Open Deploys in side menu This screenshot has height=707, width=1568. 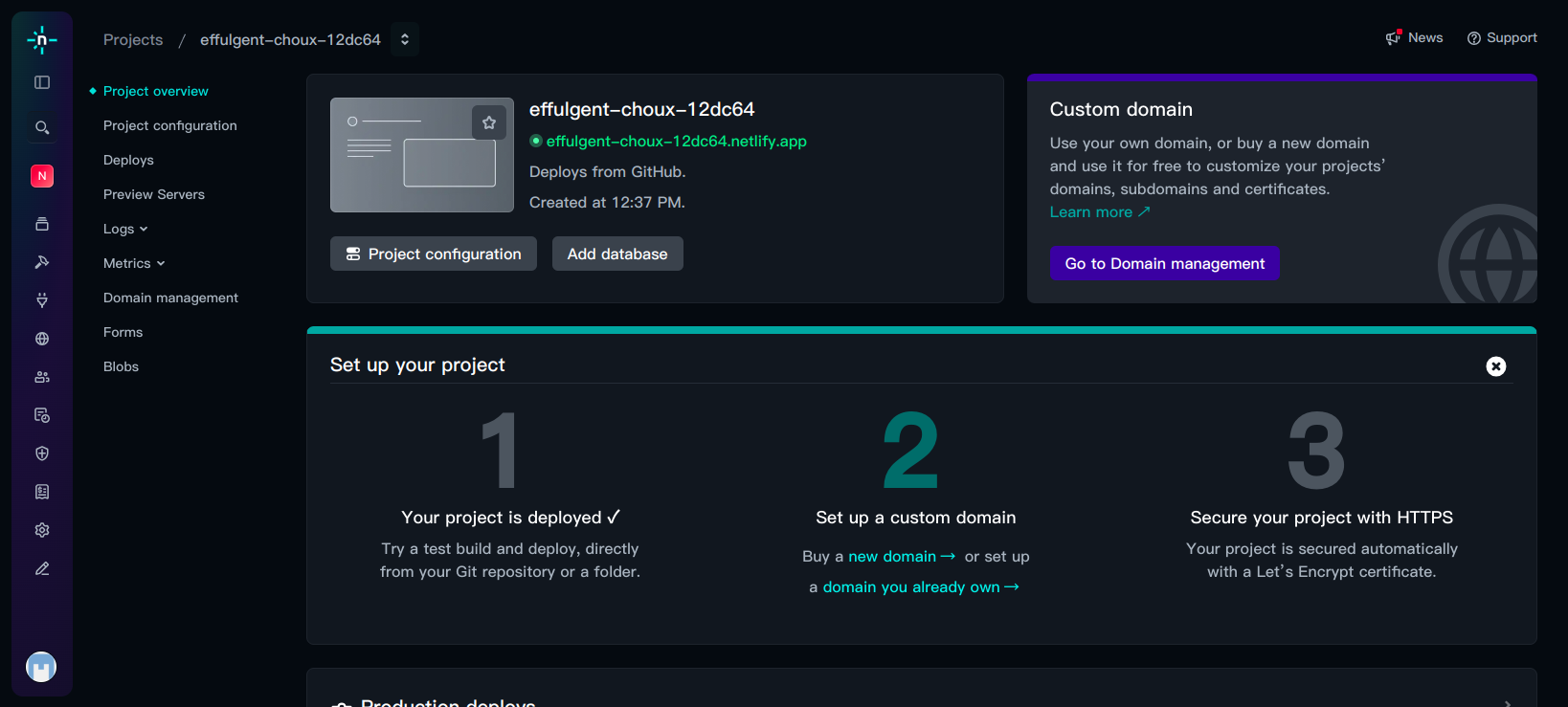point(128,160)
